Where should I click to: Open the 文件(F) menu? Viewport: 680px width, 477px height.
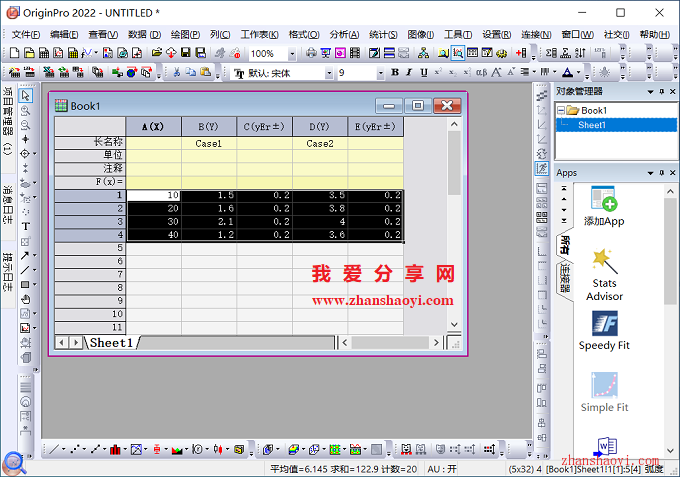point(26,34)
